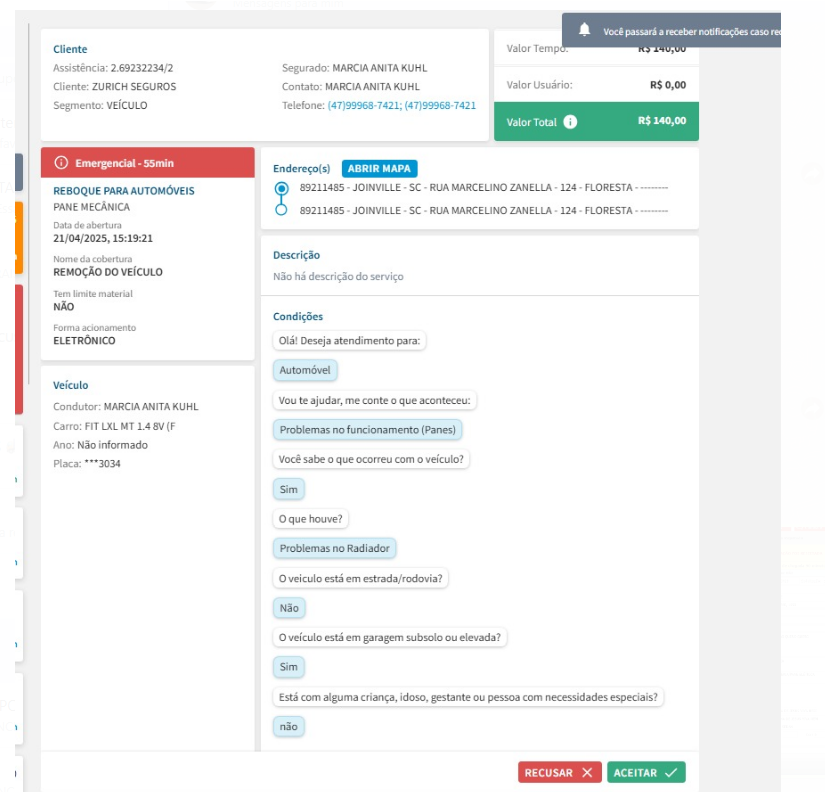Call the first phone number (47)99968-7421;
The height and width of the screenshot is (792, 825).
[x=365, y=105]
